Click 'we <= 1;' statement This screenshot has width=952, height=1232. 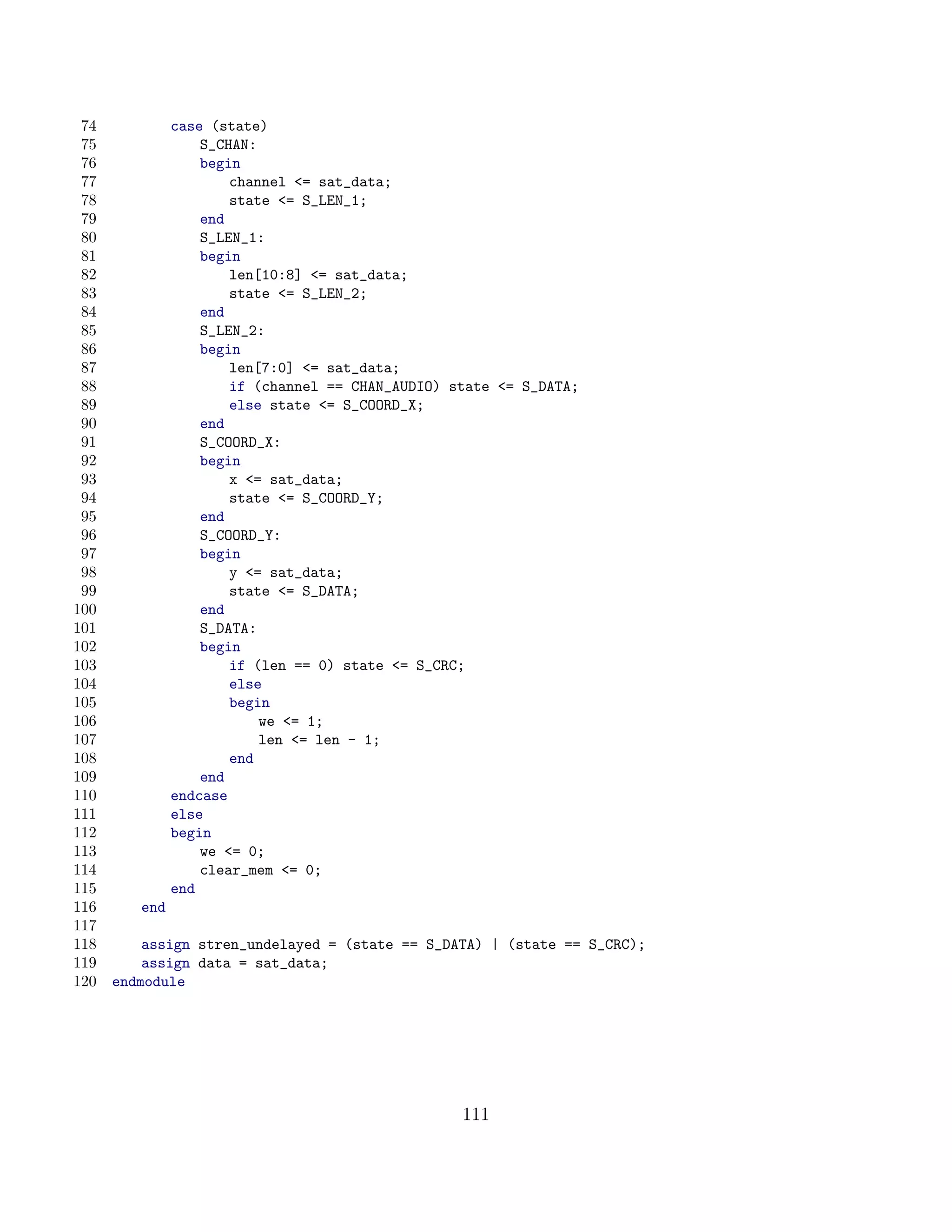[x=291, y=722]
